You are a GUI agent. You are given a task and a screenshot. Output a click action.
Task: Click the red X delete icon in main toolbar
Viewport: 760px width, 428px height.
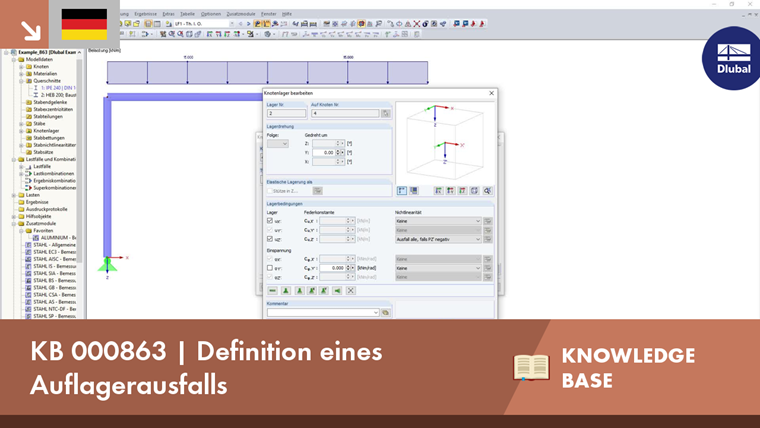[417, 23]
